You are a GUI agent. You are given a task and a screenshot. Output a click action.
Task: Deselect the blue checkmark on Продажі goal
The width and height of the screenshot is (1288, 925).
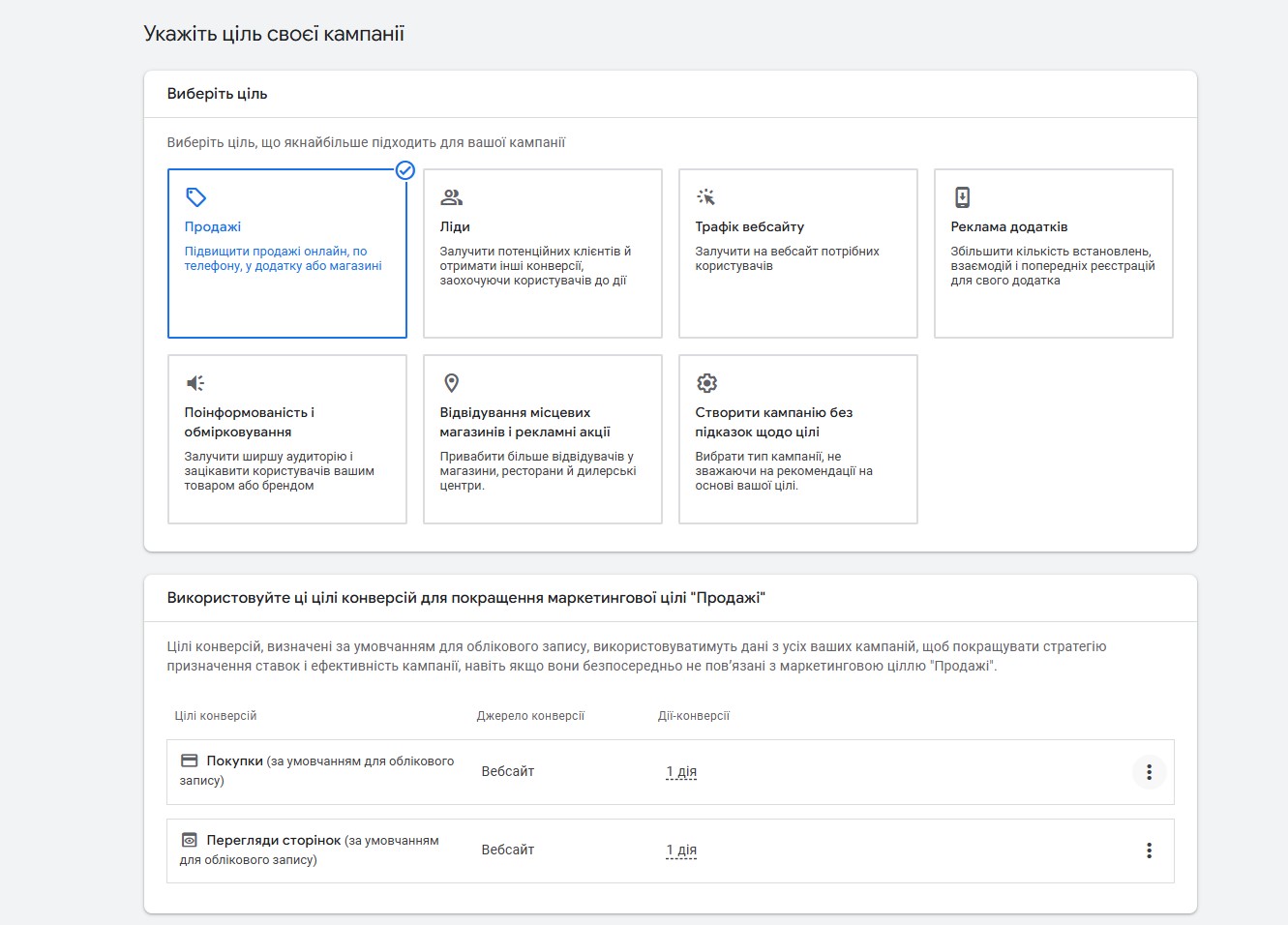[405, 170]
